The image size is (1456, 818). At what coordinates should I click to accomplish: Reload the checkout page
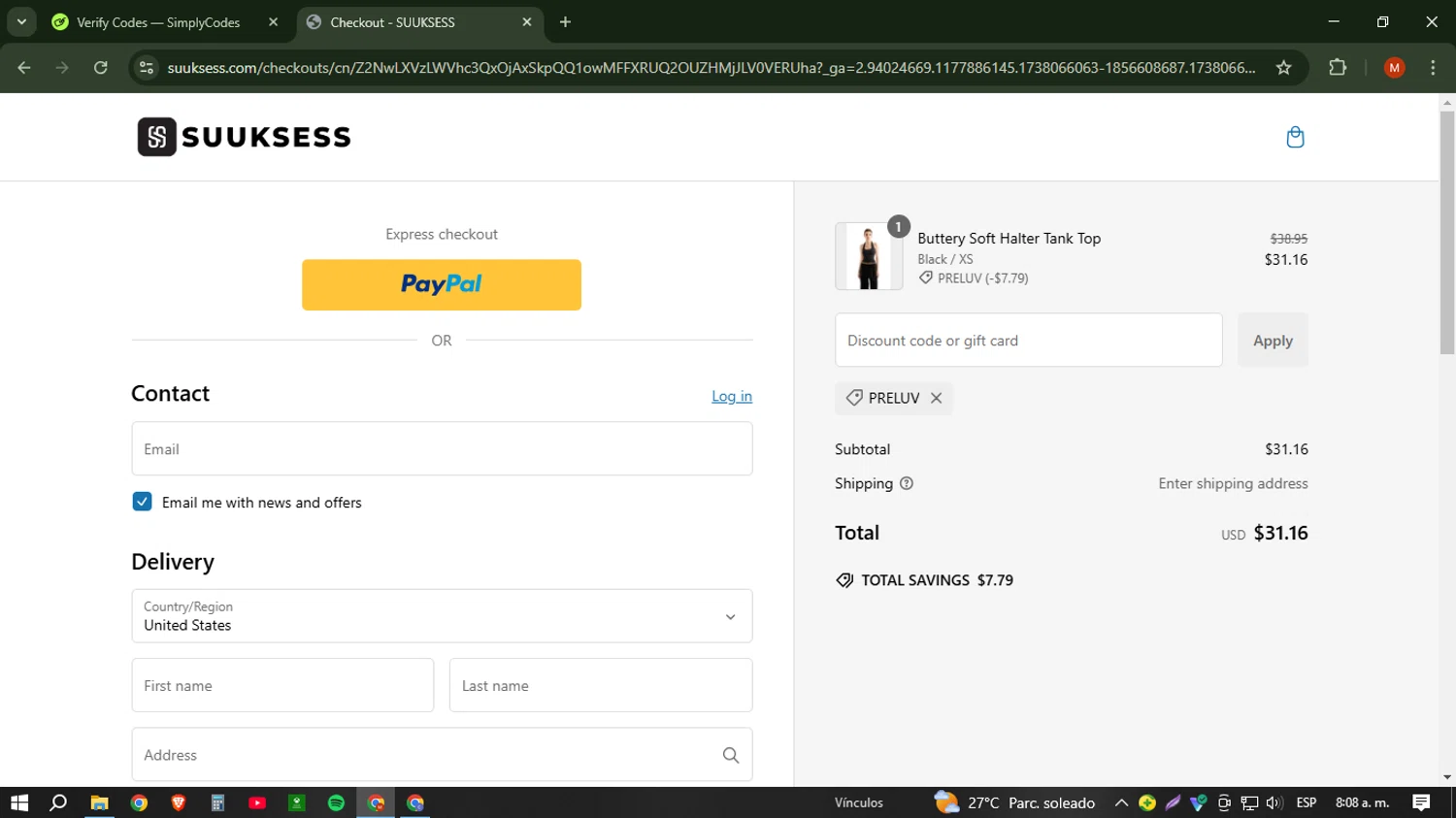[100, 67]
